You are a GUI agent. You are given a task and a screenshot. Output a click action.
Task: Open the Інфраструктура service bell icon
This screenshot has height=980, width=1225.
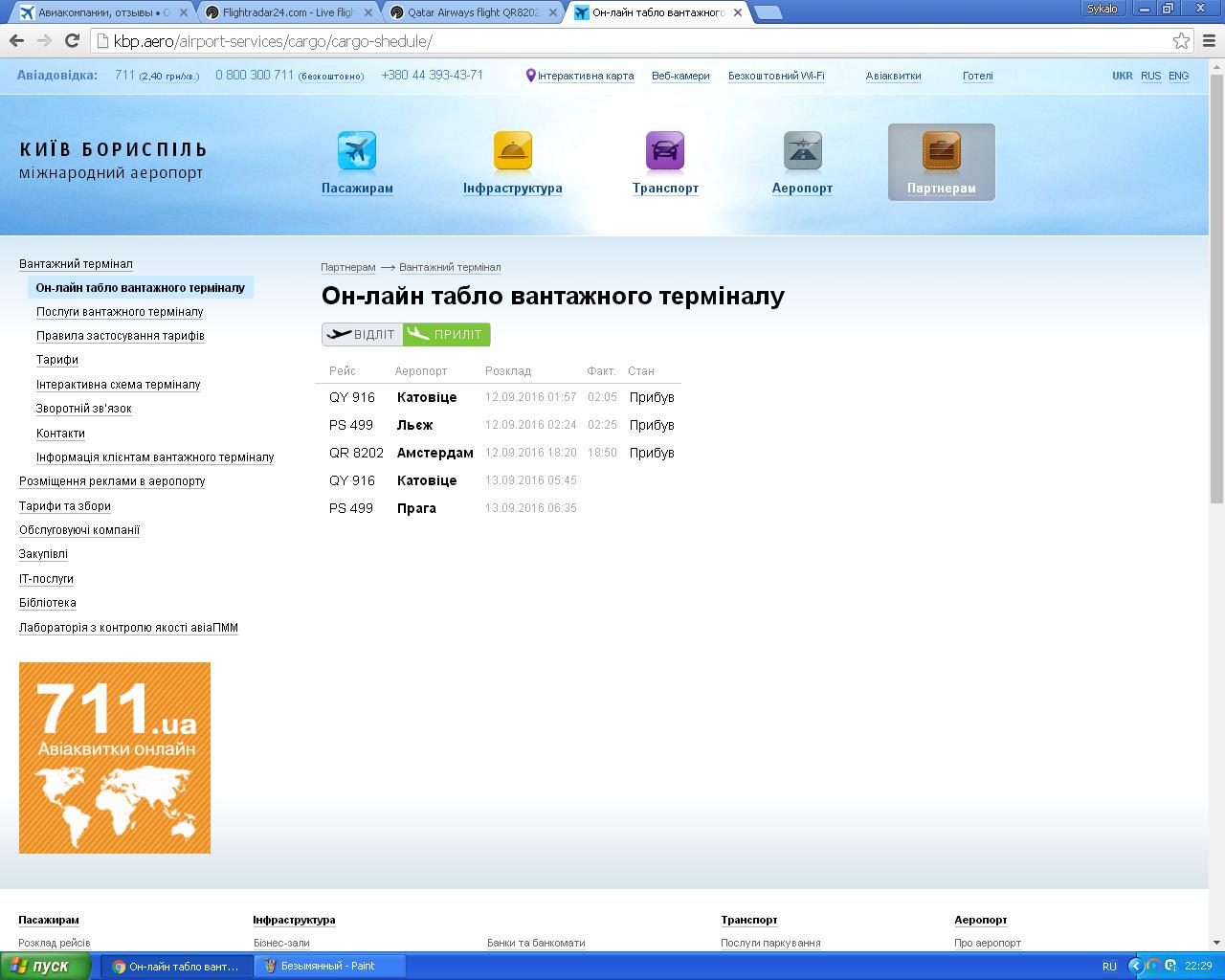point(512,151)
